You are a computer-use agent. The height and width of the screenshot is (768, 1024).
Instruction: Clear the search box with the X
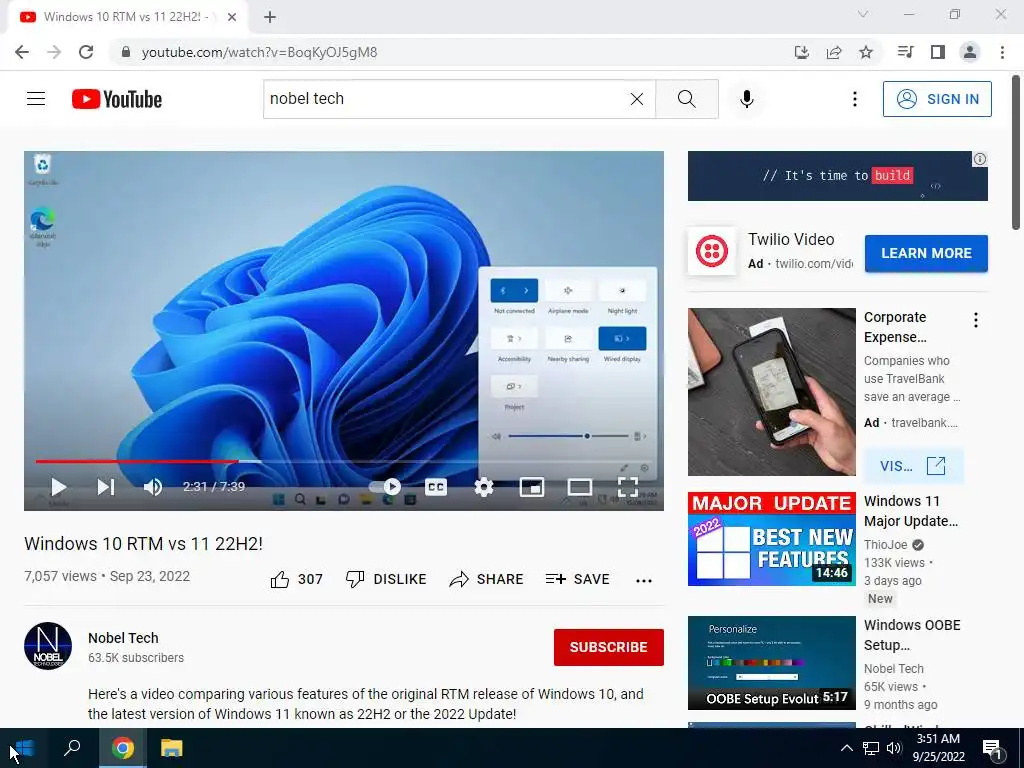(637, 99)
